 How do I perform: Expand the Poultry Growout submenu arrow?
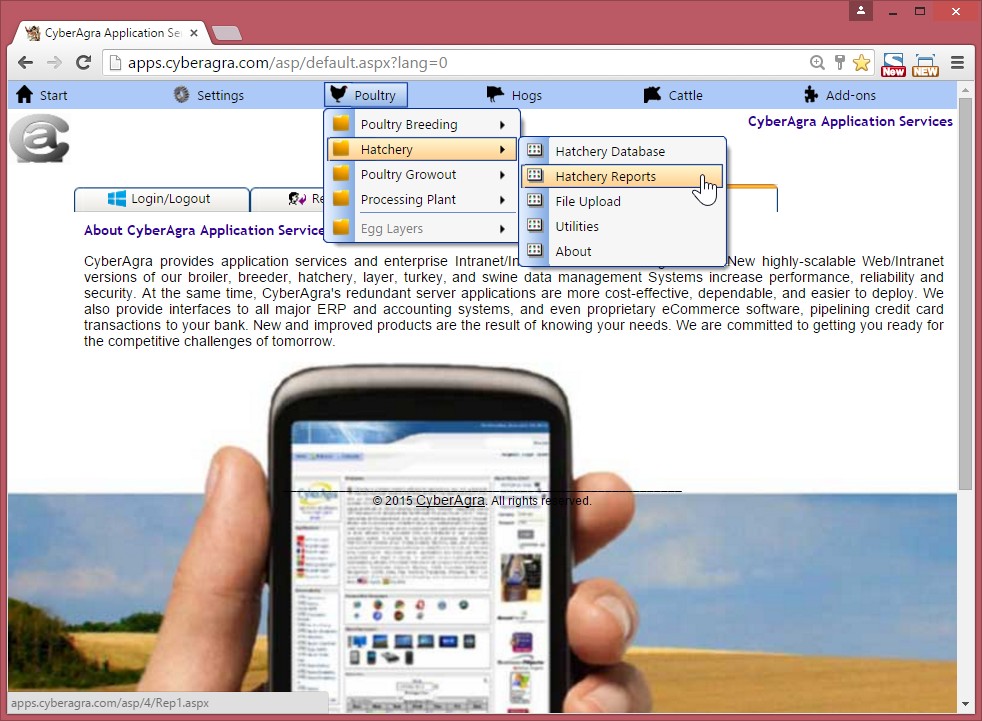[x=502, y=175]
